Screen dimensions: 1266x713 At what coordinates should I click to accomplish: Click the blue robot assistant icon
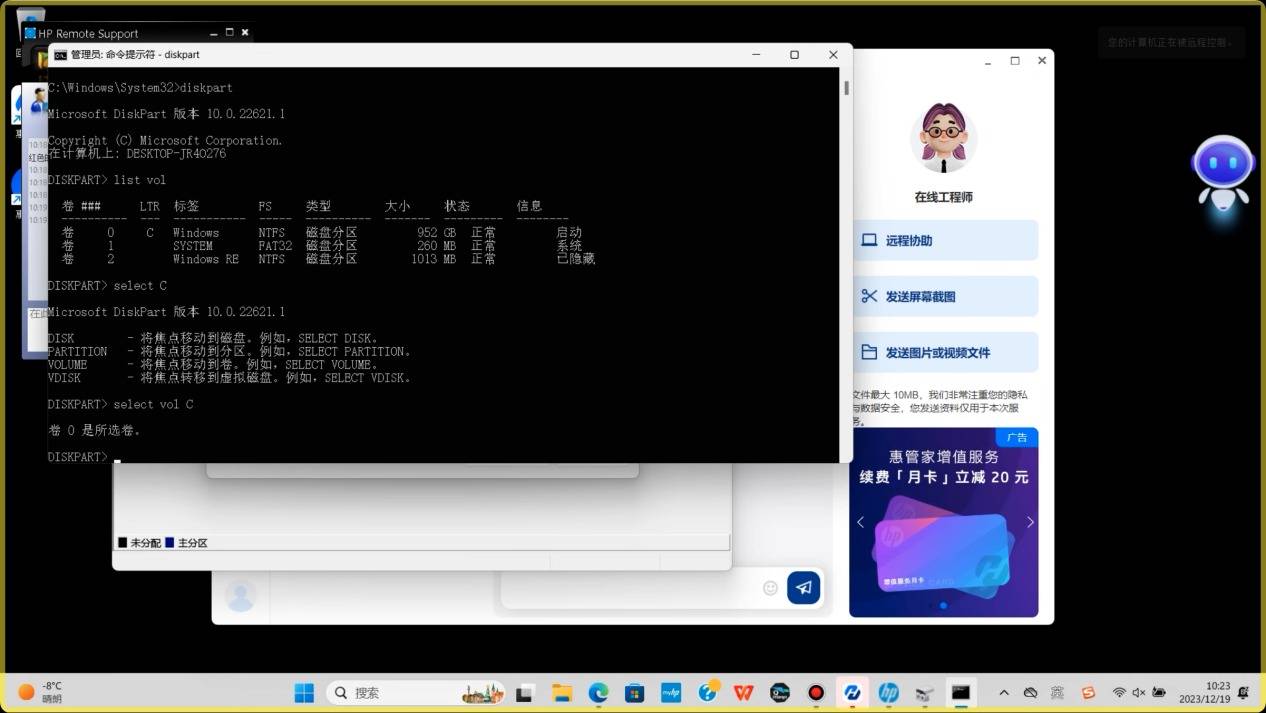tap(1222, 172)
